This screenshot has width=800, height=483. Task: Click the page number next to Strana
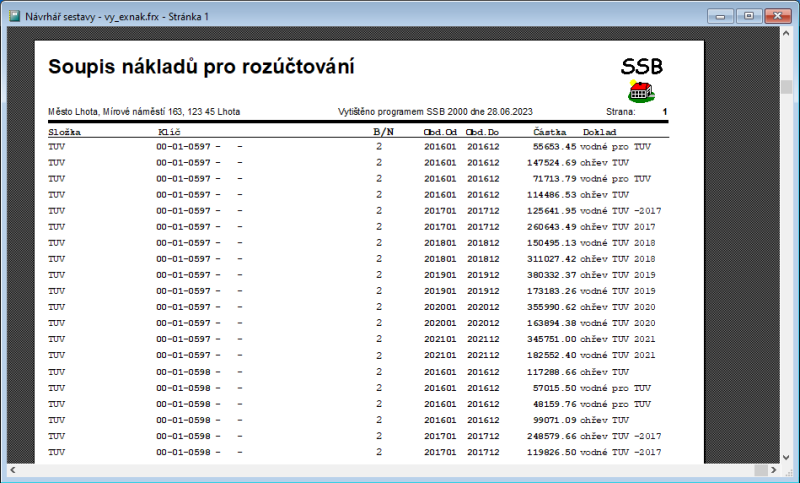point(665,112)
